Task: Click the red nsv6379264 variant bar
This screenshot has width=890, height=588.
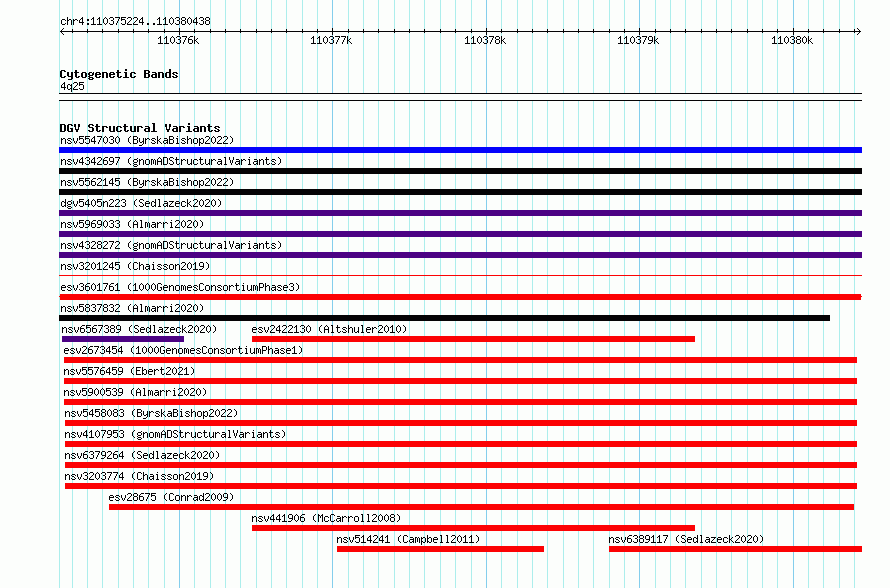Action: (461, 465)
